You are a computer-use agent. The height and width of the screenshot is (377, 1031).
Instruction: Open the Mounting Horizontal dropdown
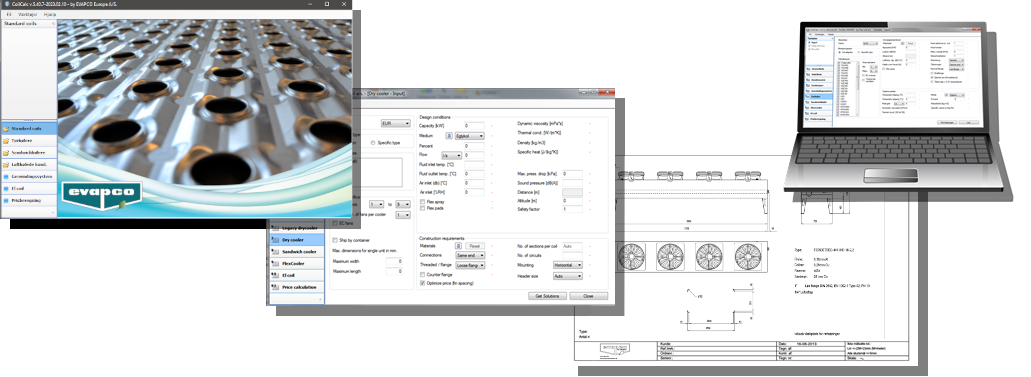pos(567,265)
